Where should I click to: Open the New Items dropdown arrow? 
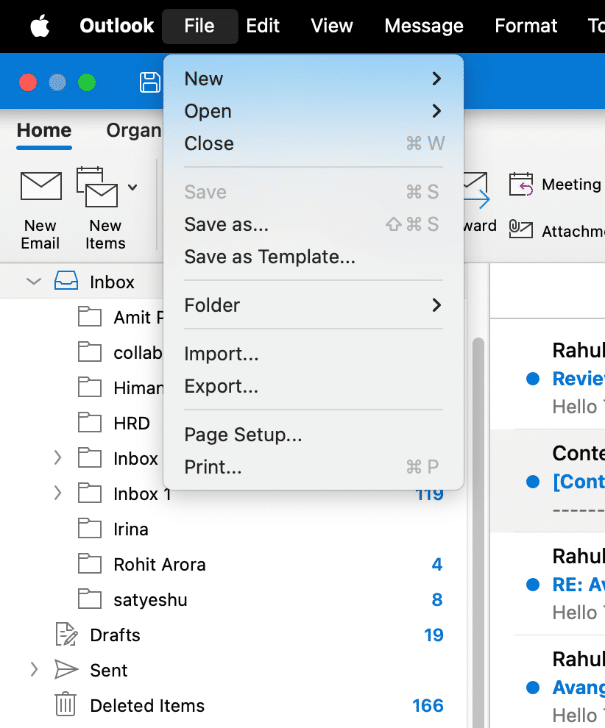(133, 187)
